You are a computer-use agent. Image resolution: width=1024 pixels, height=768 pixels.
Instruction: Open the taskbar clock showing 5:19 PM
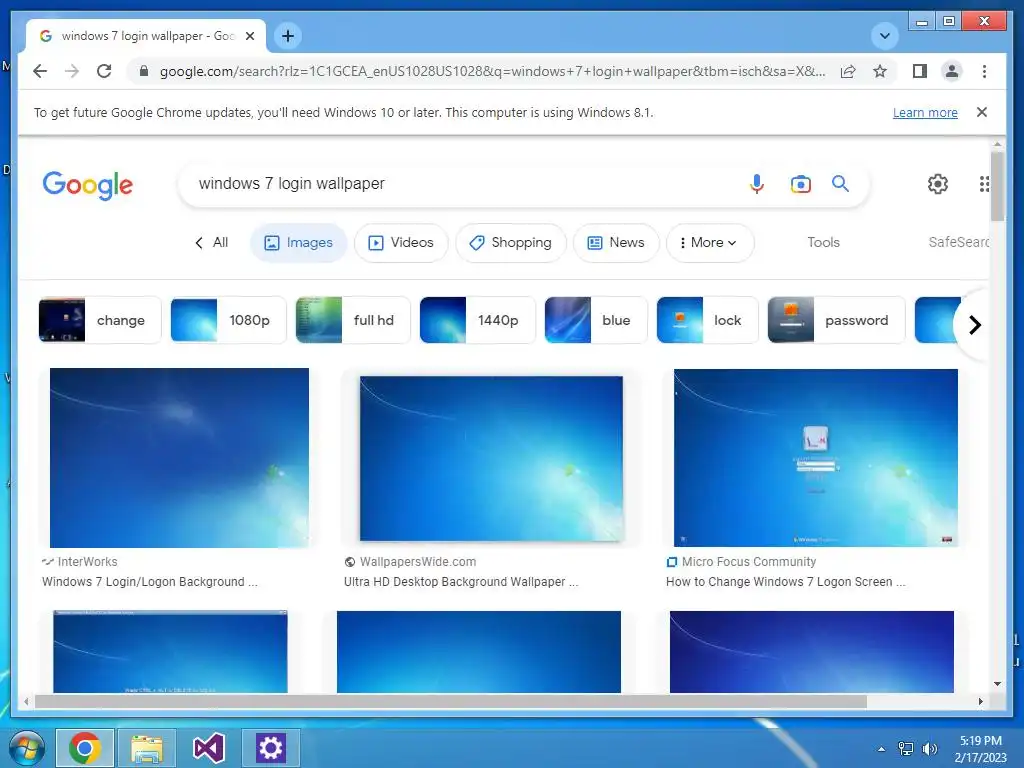980,749
